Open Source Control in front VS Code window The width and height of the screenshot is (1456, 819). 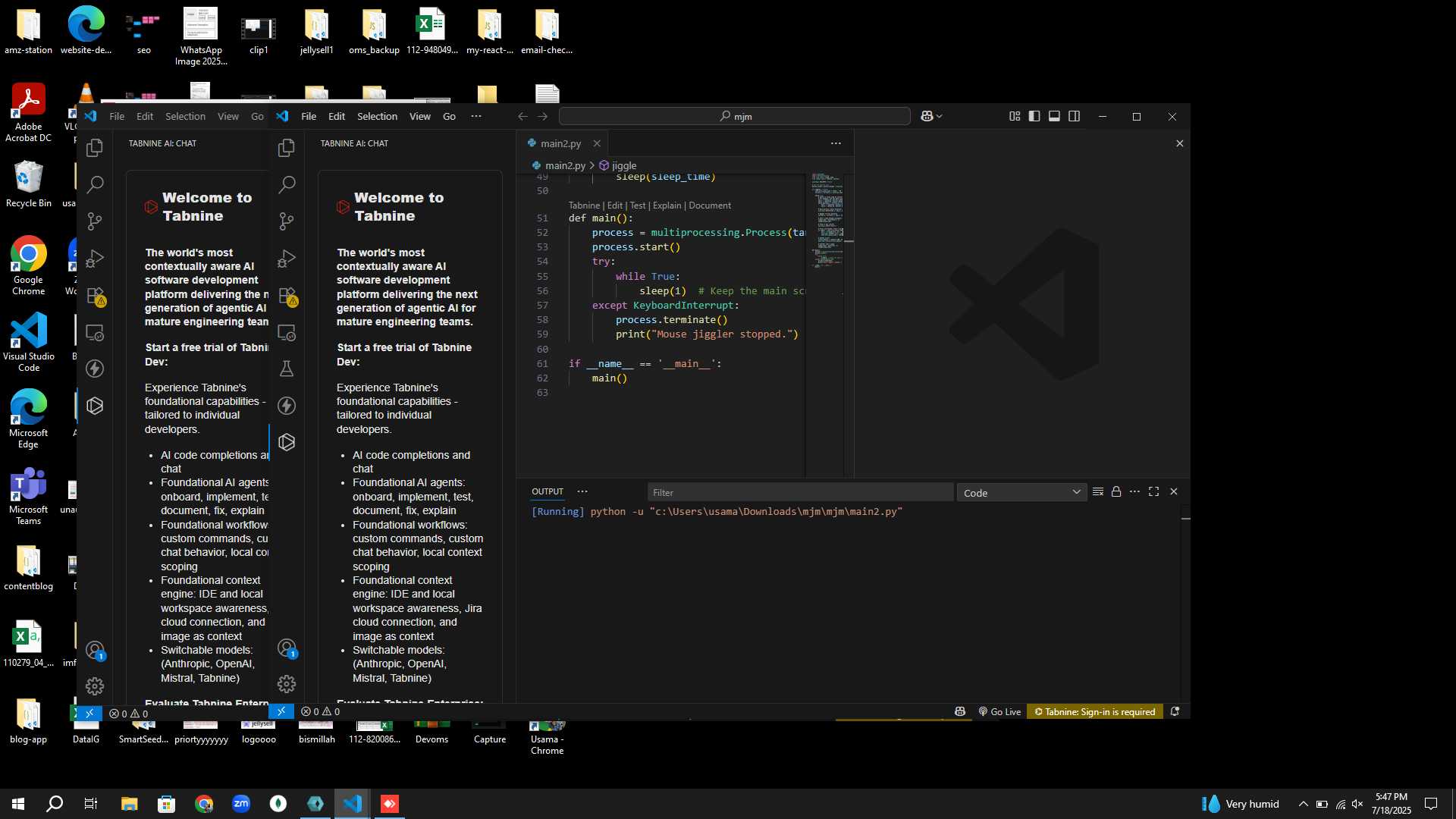point(287,221)
